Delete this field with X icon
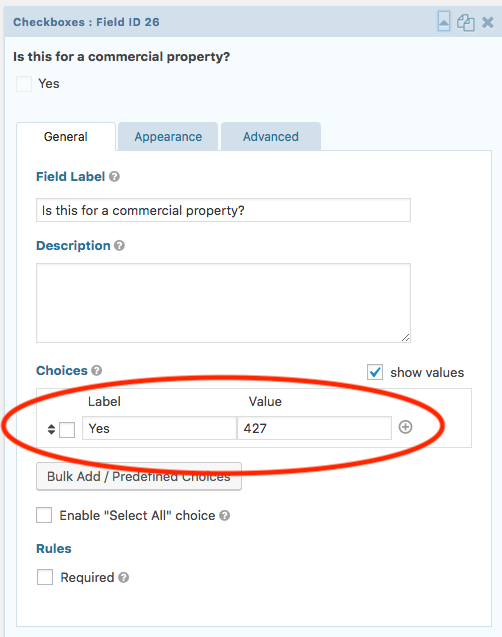Viewport: 502px width, 637px height. pyautogui.click(x=487, y=22)
